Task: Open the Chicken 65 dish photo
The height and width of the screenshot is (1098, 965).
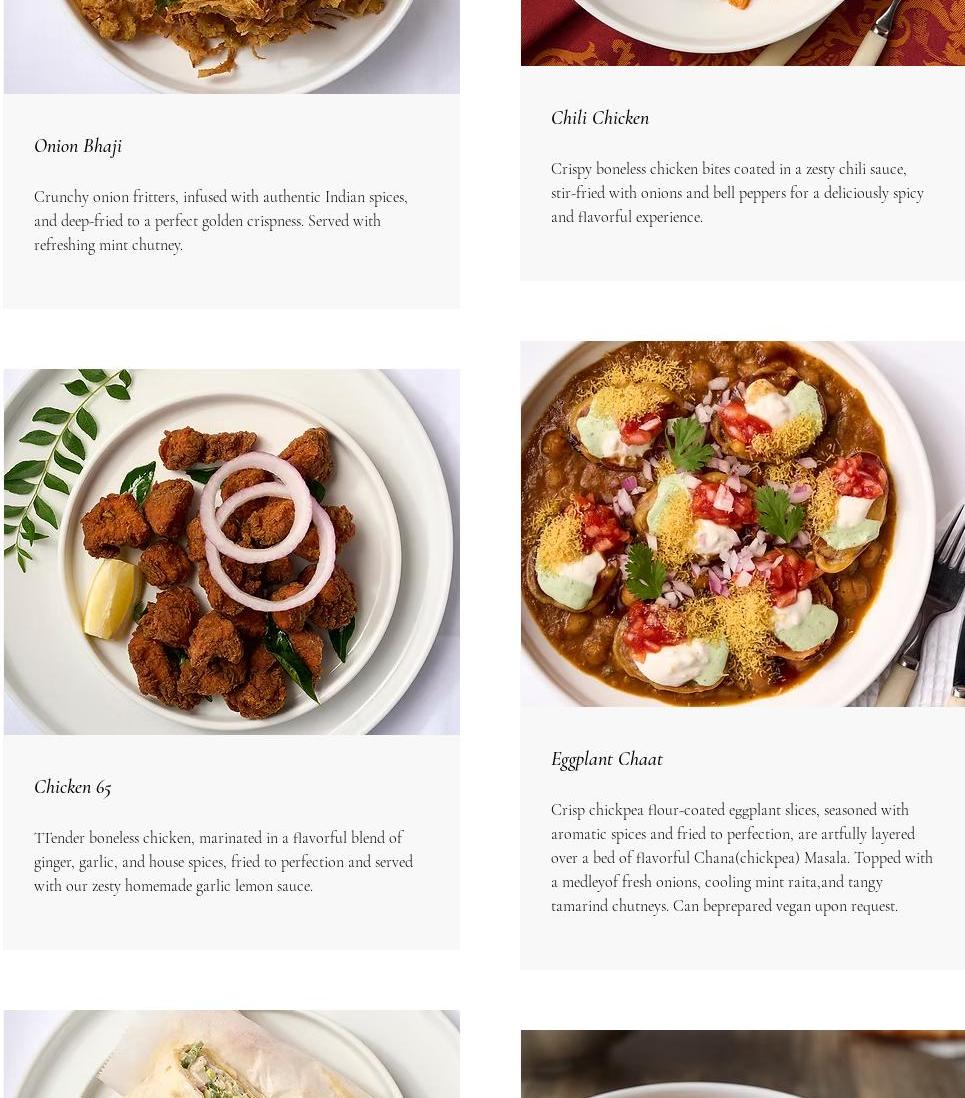Action: coord(232,552)
